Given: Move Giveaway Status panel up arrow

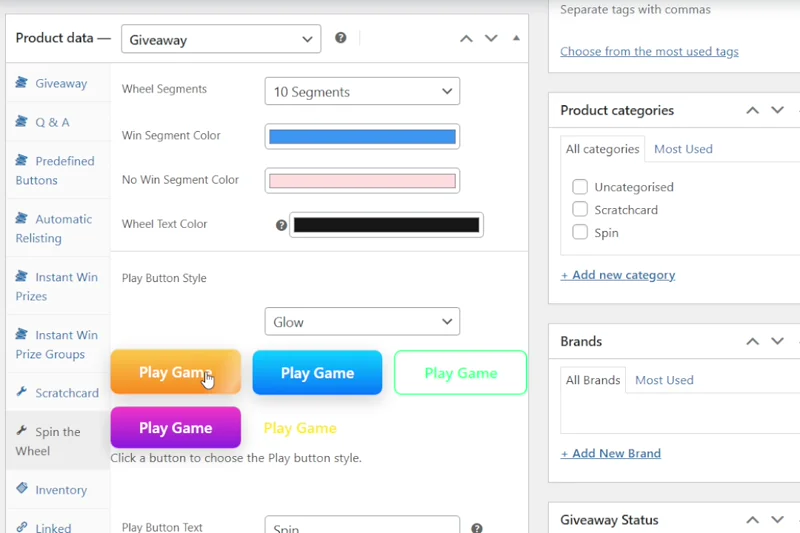Looking at the screenshot, I should [x=753, y=520].
